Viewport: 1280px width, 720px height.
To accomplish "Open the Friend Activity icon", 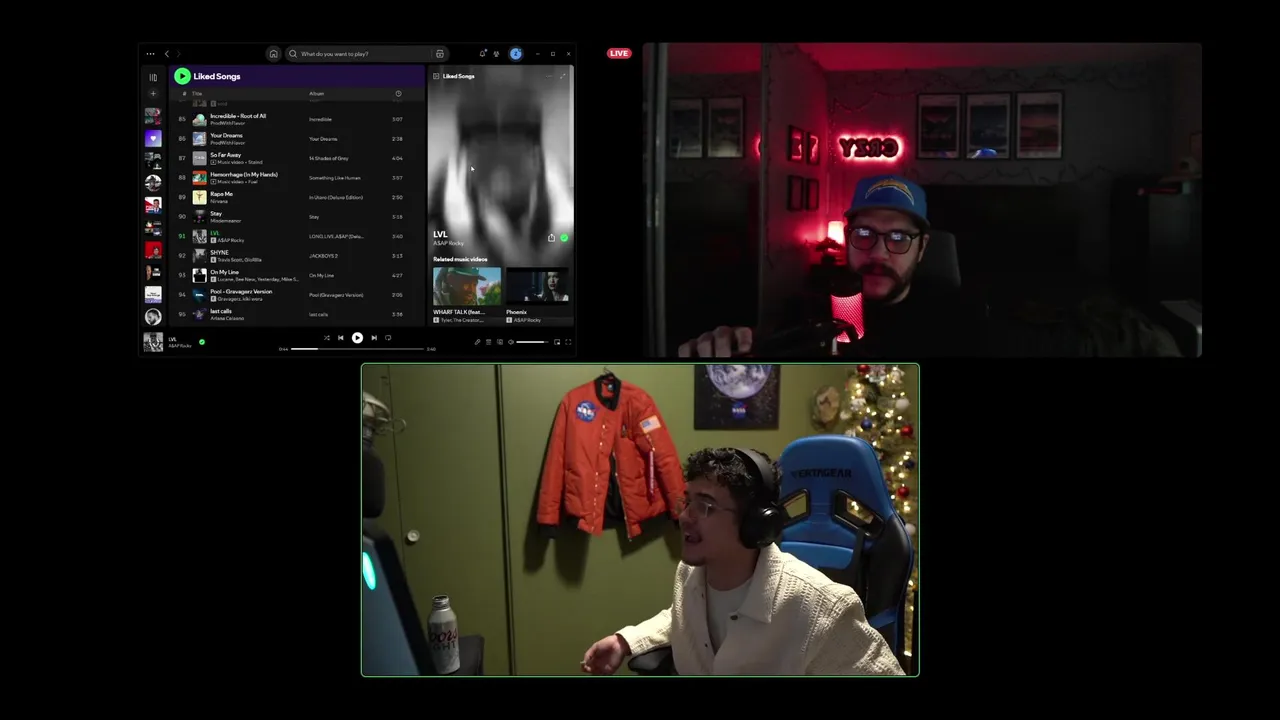I will 496,54.
